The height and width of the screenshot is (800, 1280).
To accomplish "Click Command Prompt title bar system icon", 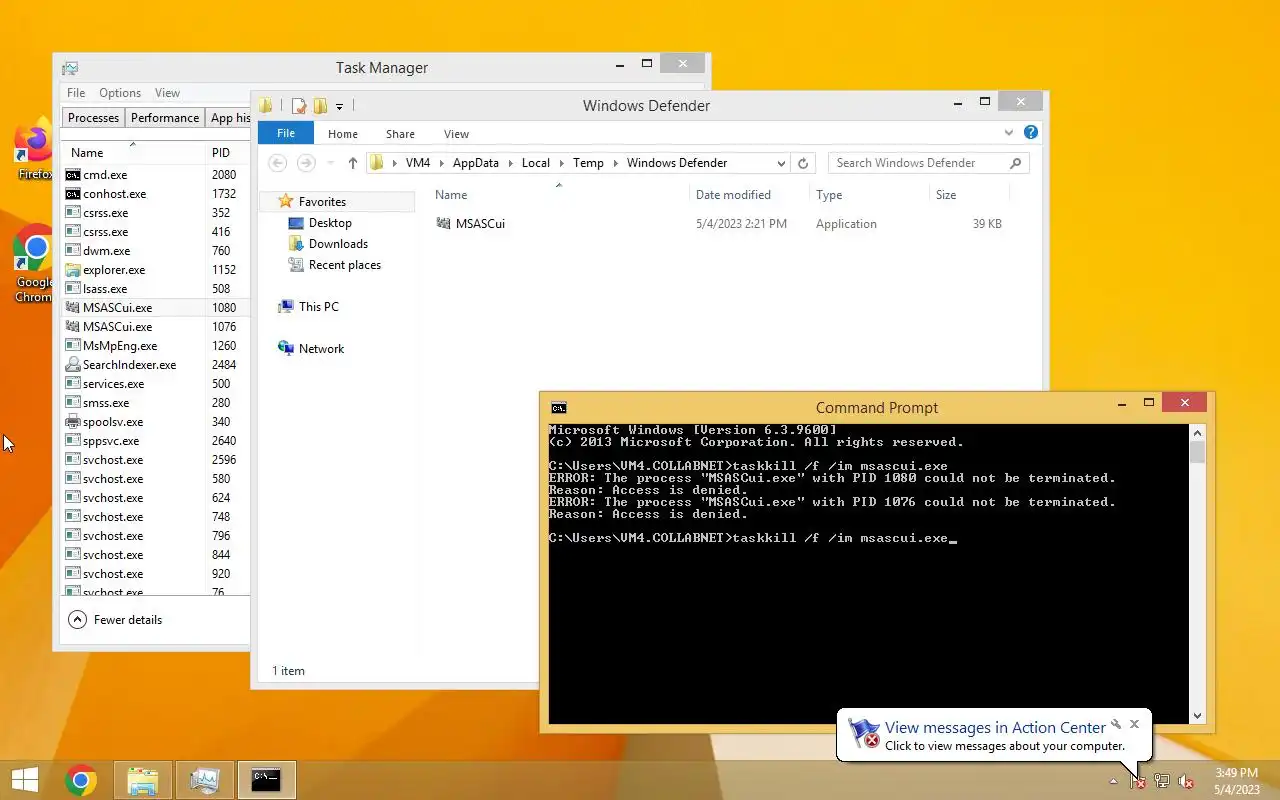I will pyautogui.click(x=559, y=408).
